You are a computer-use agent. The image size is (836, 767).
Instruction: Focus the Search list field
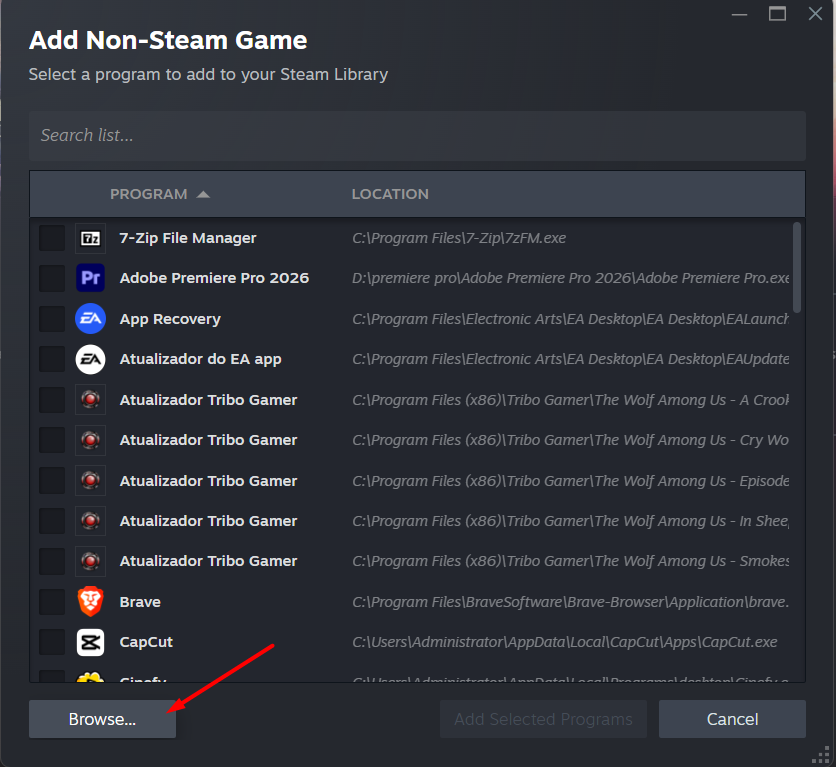417,135
